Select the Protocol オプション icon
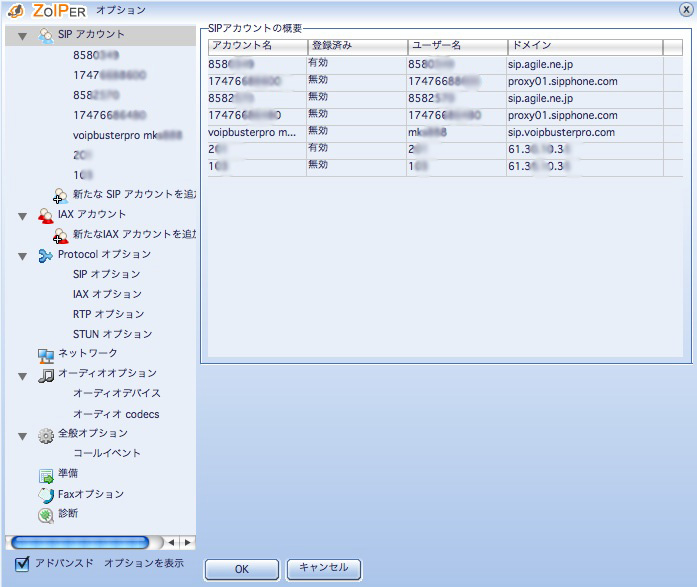This screenshot has height=587, width=697. pyautogui.click(x=45, y=256)
